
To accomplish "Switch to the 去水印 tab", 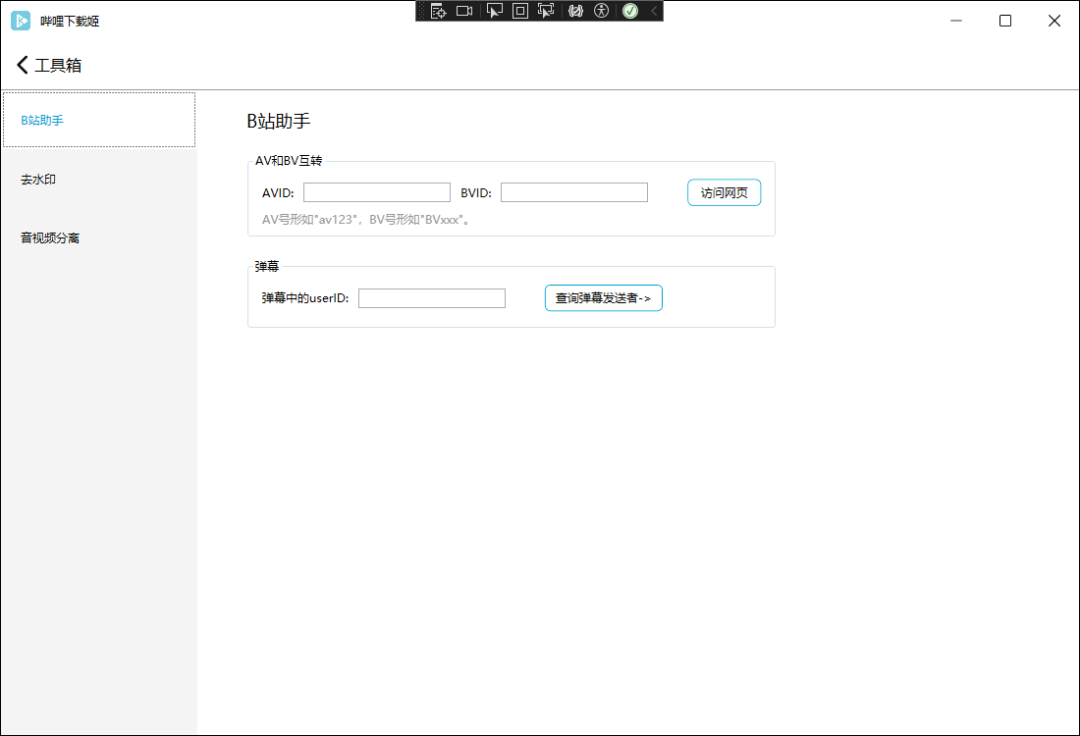I will pyautogui.click(x=99, y=179).
